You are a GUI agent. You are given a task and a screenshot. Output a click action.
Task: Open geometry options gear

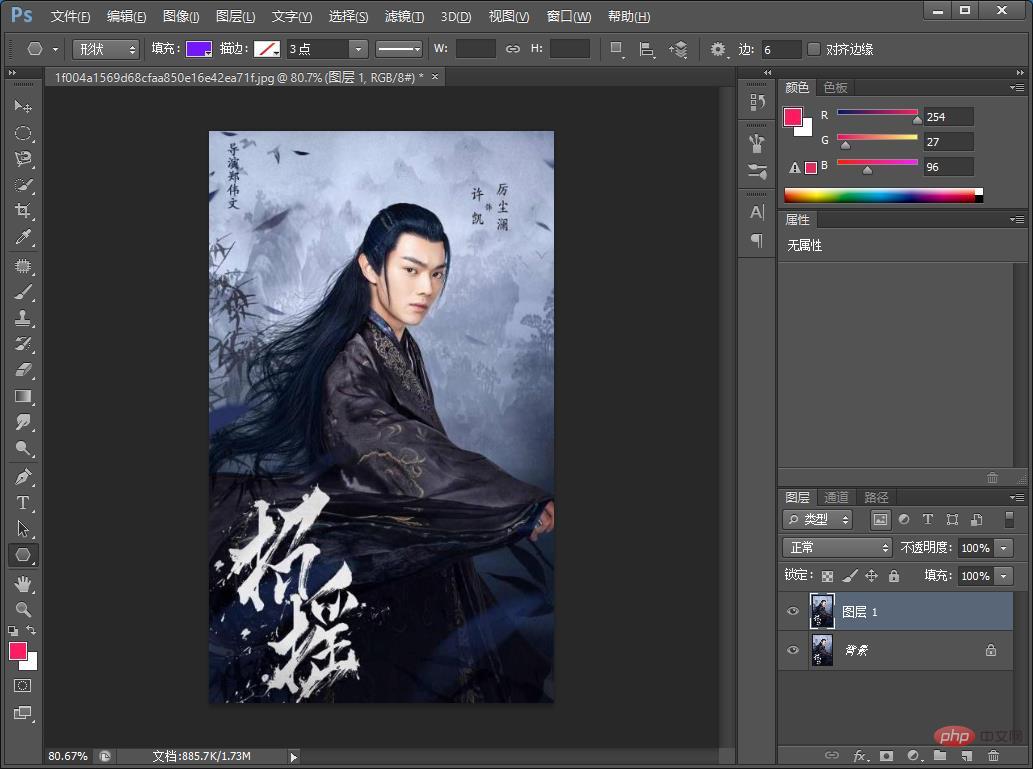click(x=718, y=49)
